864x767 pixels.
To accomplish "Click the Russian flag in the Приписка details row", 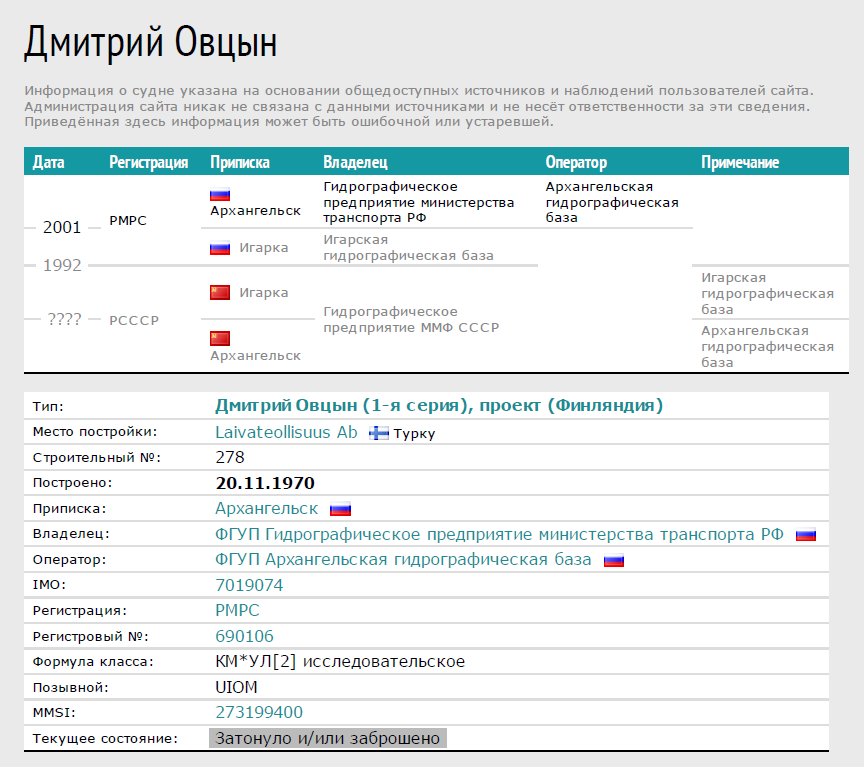I will (x=341, y=510).
